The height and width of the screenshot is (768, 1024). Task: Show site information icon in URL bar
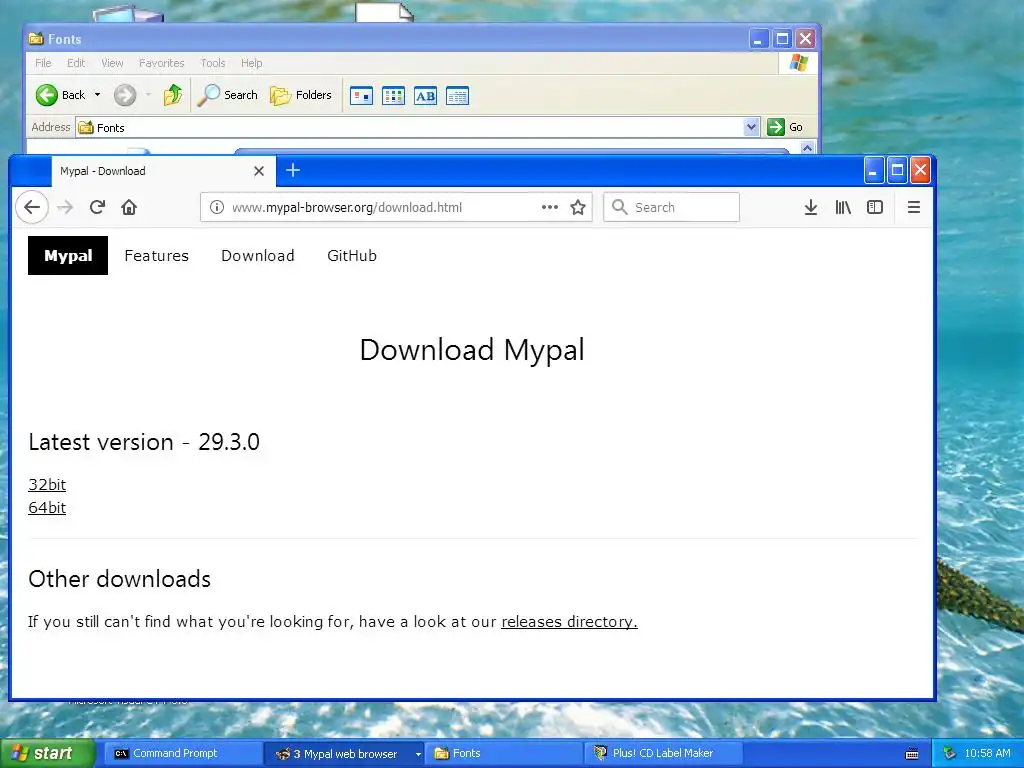[217, 208]
